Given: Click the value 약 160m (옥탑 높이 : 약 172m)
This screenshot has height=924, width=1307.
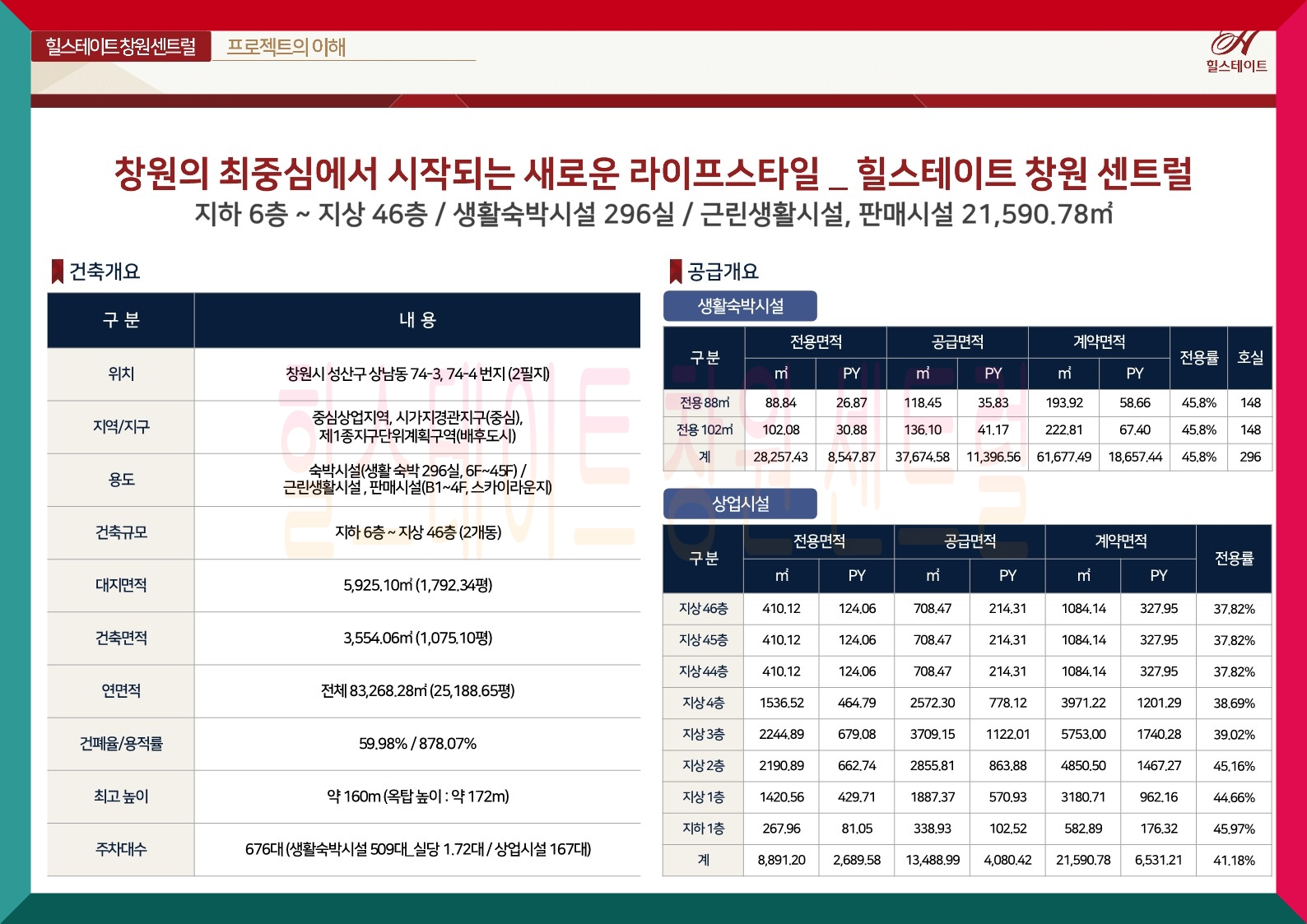Looking at the screenshot, I should [417, 796].
